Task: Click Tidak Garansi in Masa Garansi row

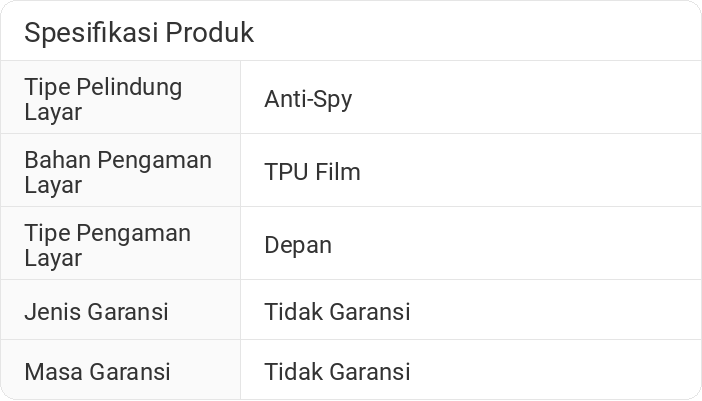Action: (x=337, y=372)
